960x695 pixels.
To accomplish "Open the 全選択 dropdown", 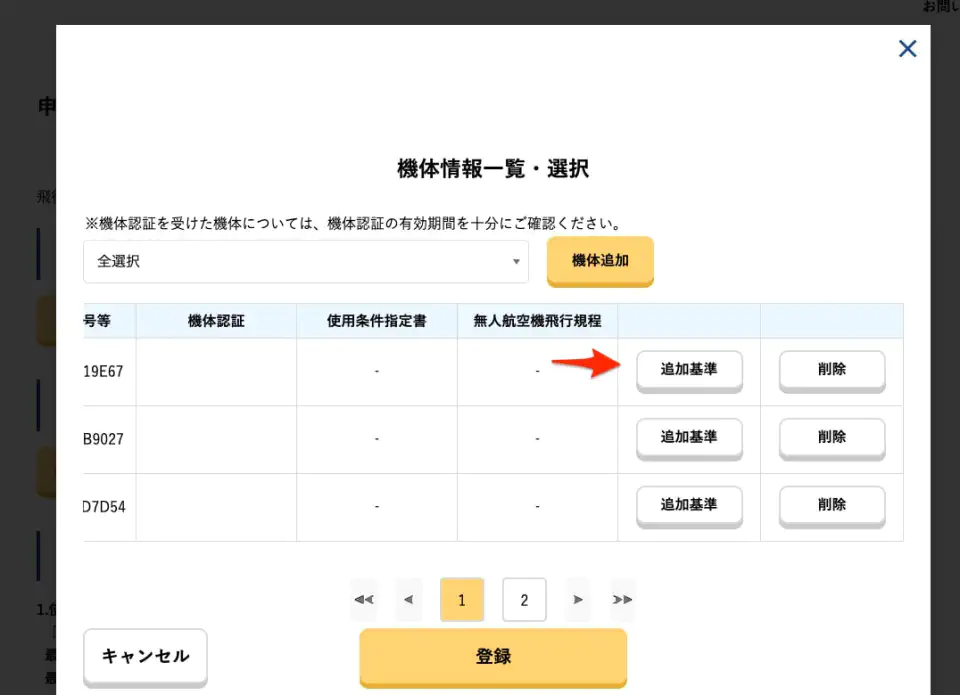I will pyautogui.click(x=306, y=261).
